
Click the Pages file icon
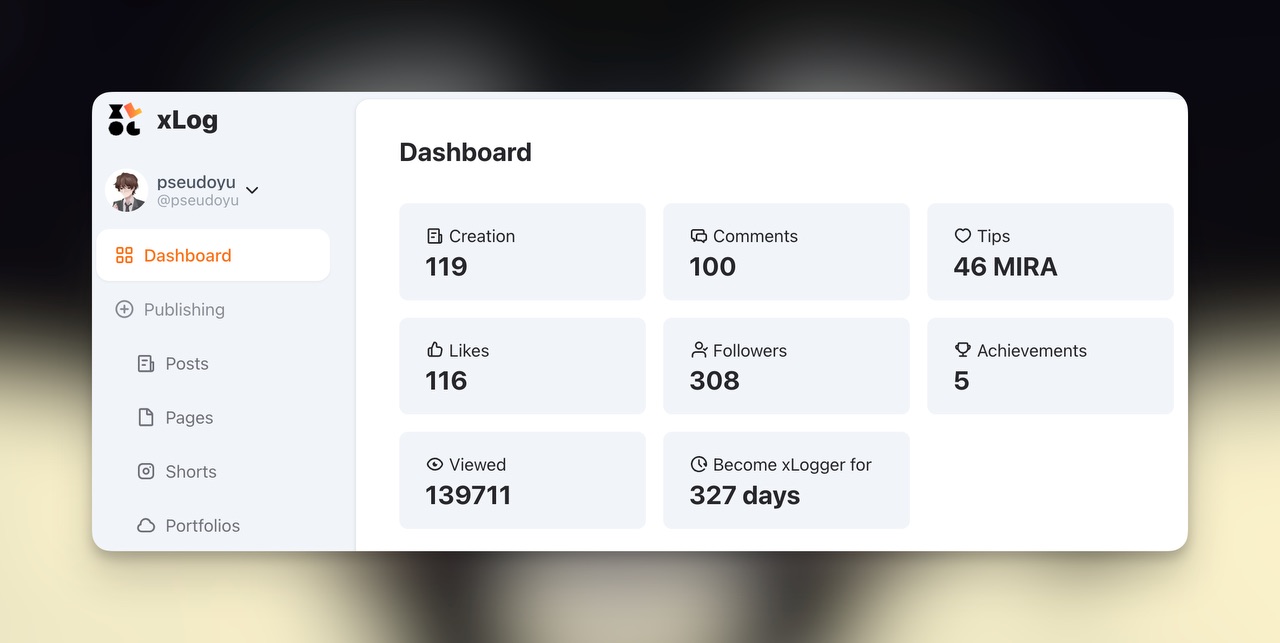coord(146,417)
